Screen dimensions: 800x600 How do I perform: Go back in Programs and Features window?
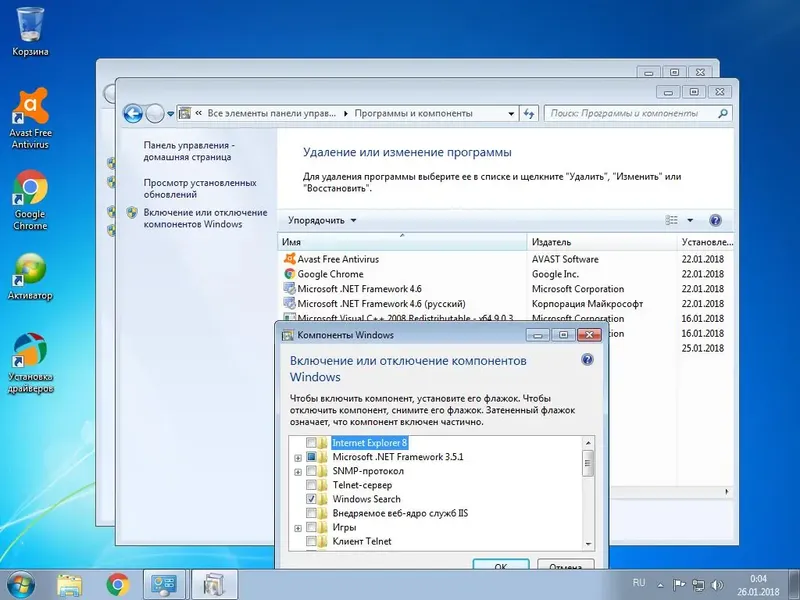(133, 113)
